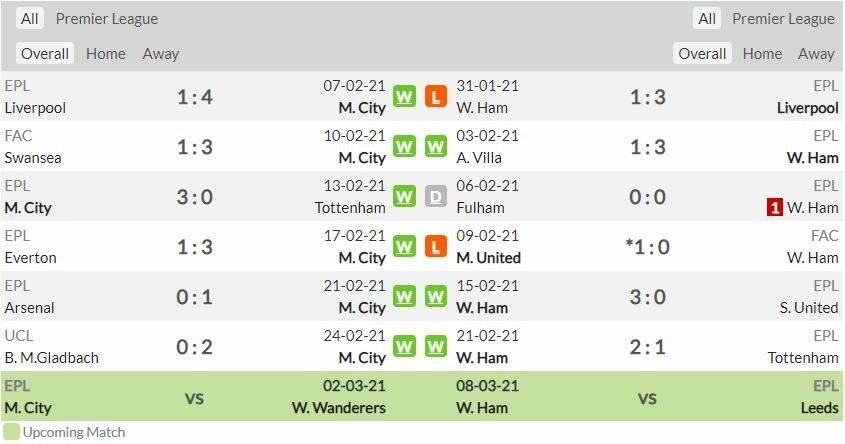845x444 pixels.
Task: Click M. City win badge for 24-02-21
Action: click(404, 347)
